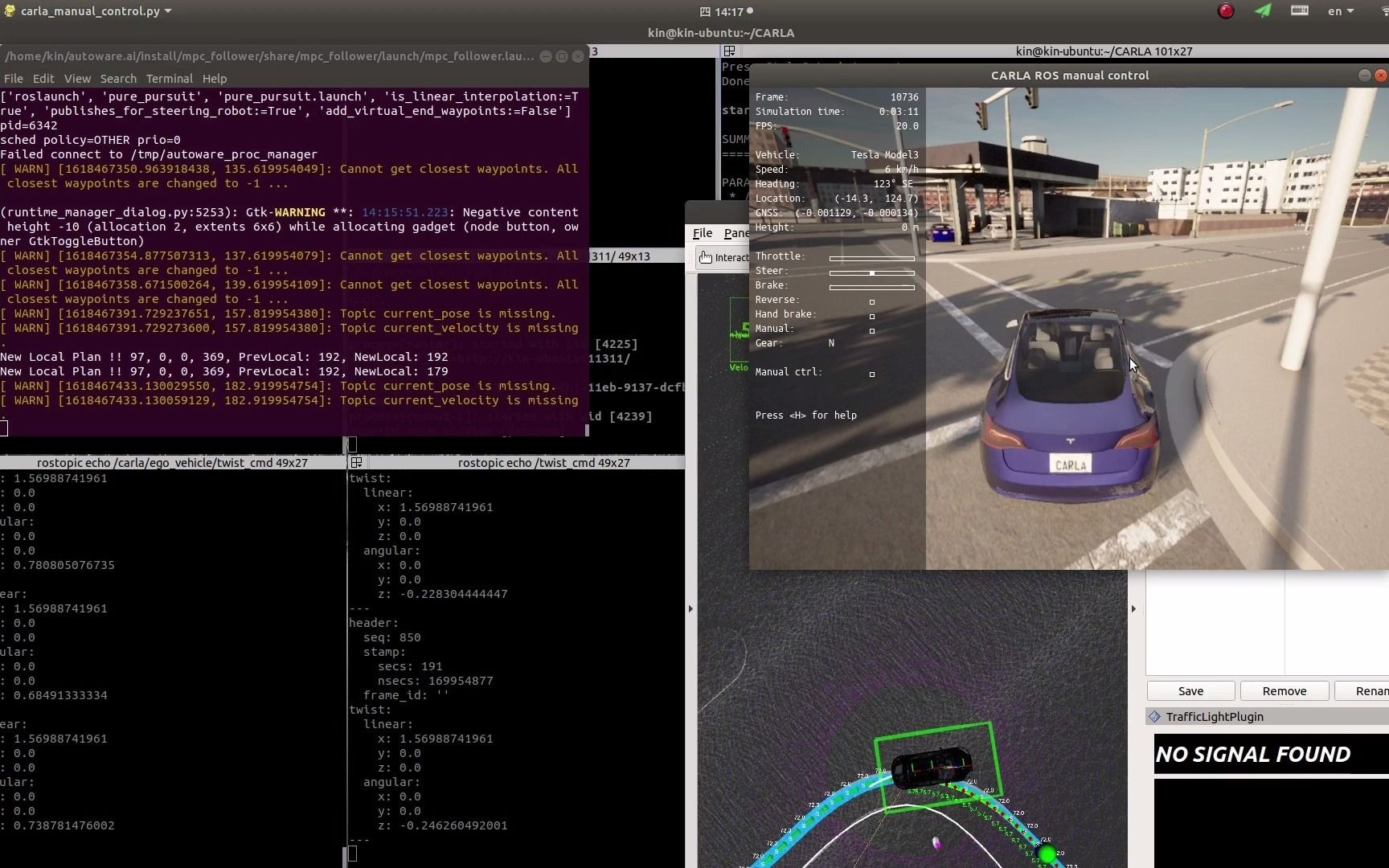Click the Remove button
The width and height of the screenshot is (1389, 868).
click(x=1284, y=691)
